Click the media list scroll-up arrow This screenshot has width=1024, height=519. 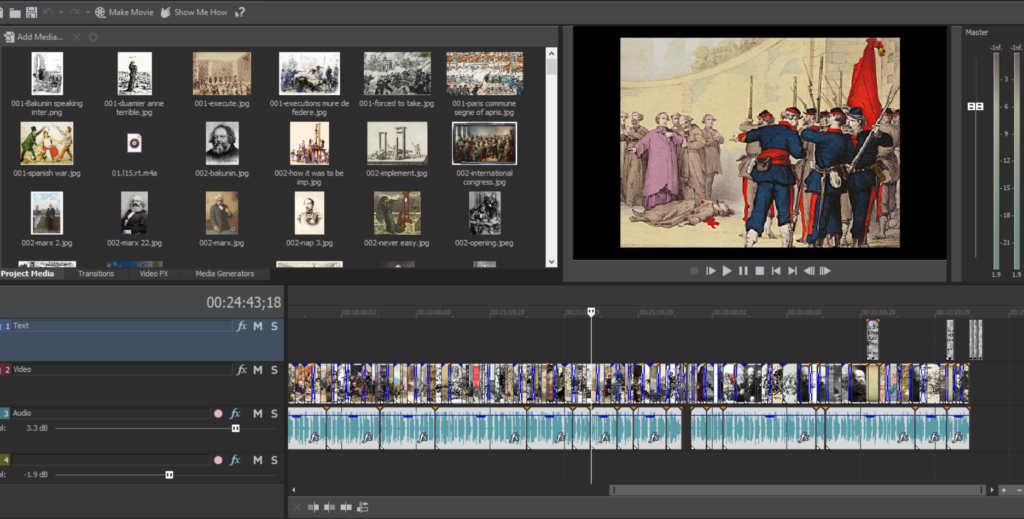tap(551, 54)
